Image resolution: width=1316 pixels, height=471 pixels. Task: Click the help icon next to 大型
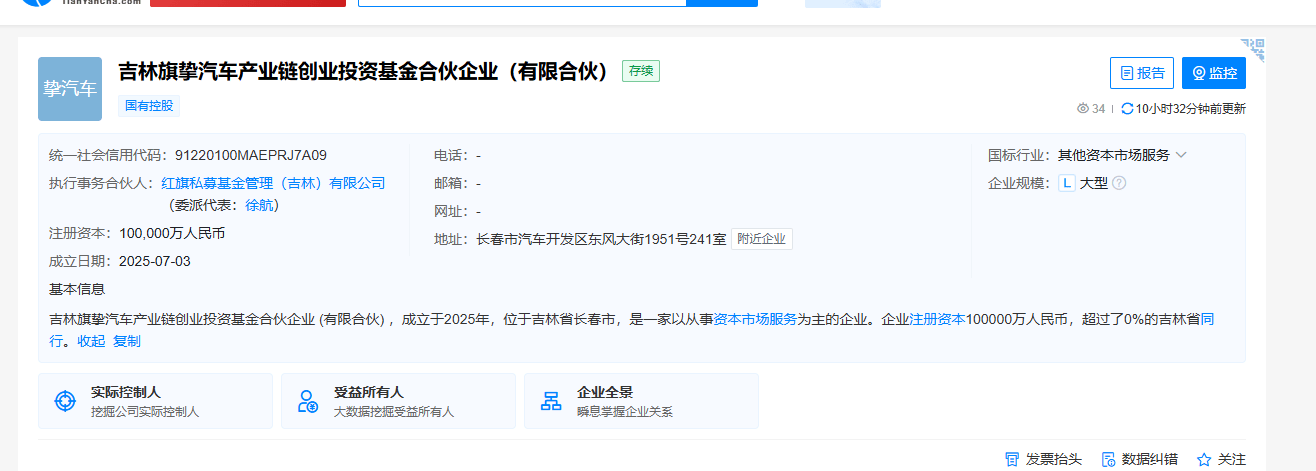pos(1119,183)
